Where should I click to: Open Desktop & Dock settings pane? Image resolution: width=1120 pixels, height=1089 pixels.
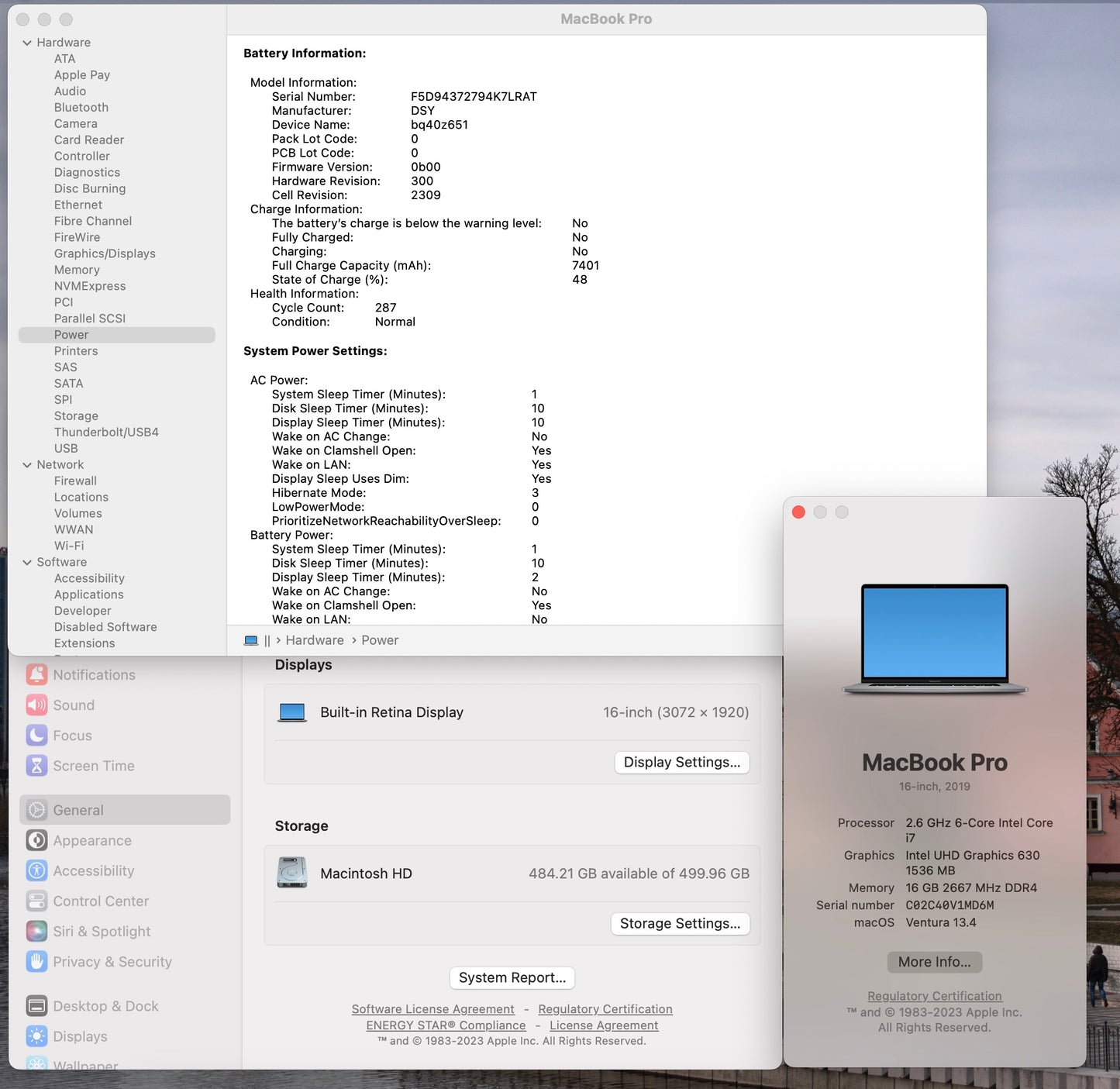coord(105,1006)
